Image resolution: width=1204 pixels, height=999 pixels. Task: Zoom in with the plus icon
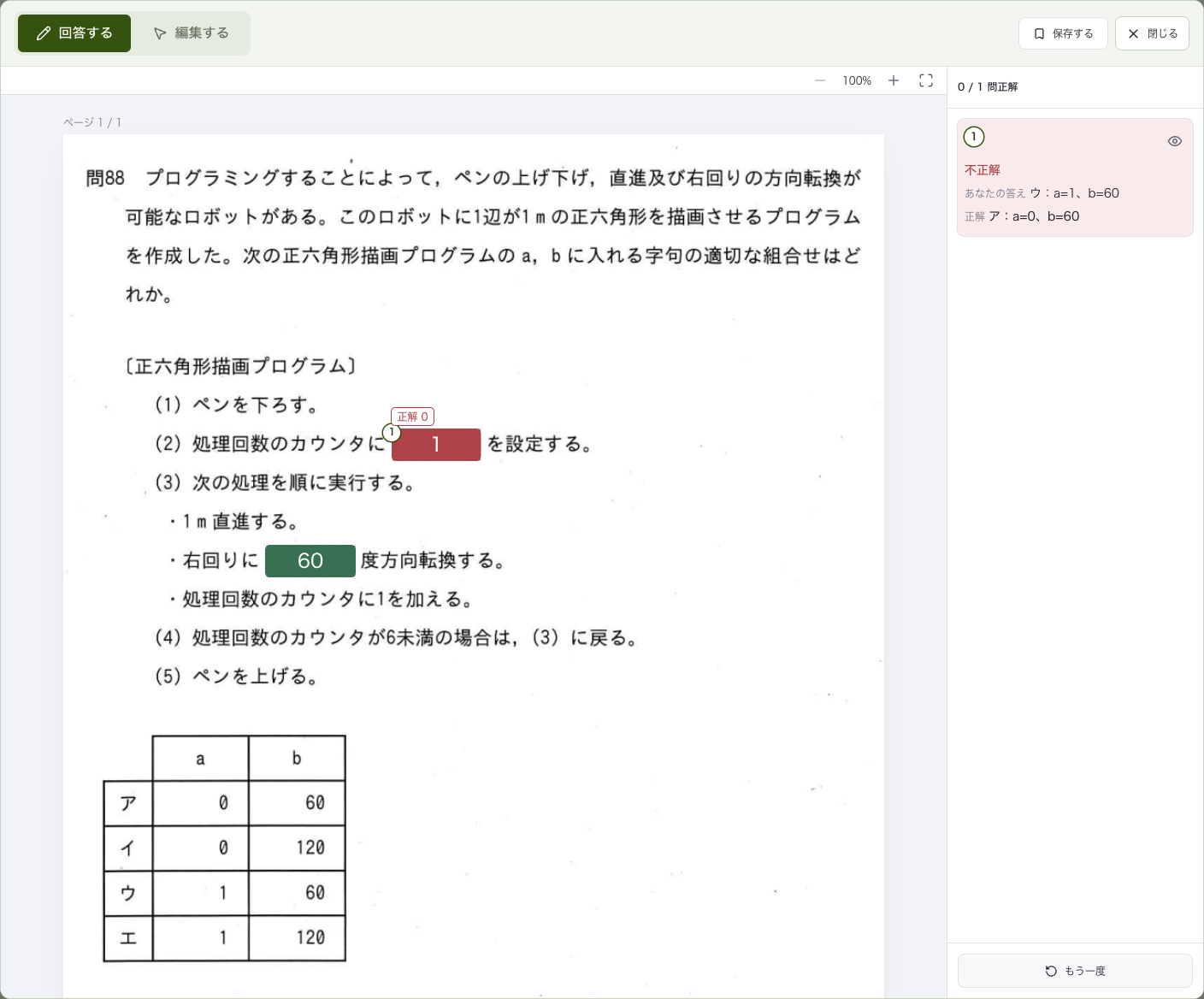click(x=894, y=80)
